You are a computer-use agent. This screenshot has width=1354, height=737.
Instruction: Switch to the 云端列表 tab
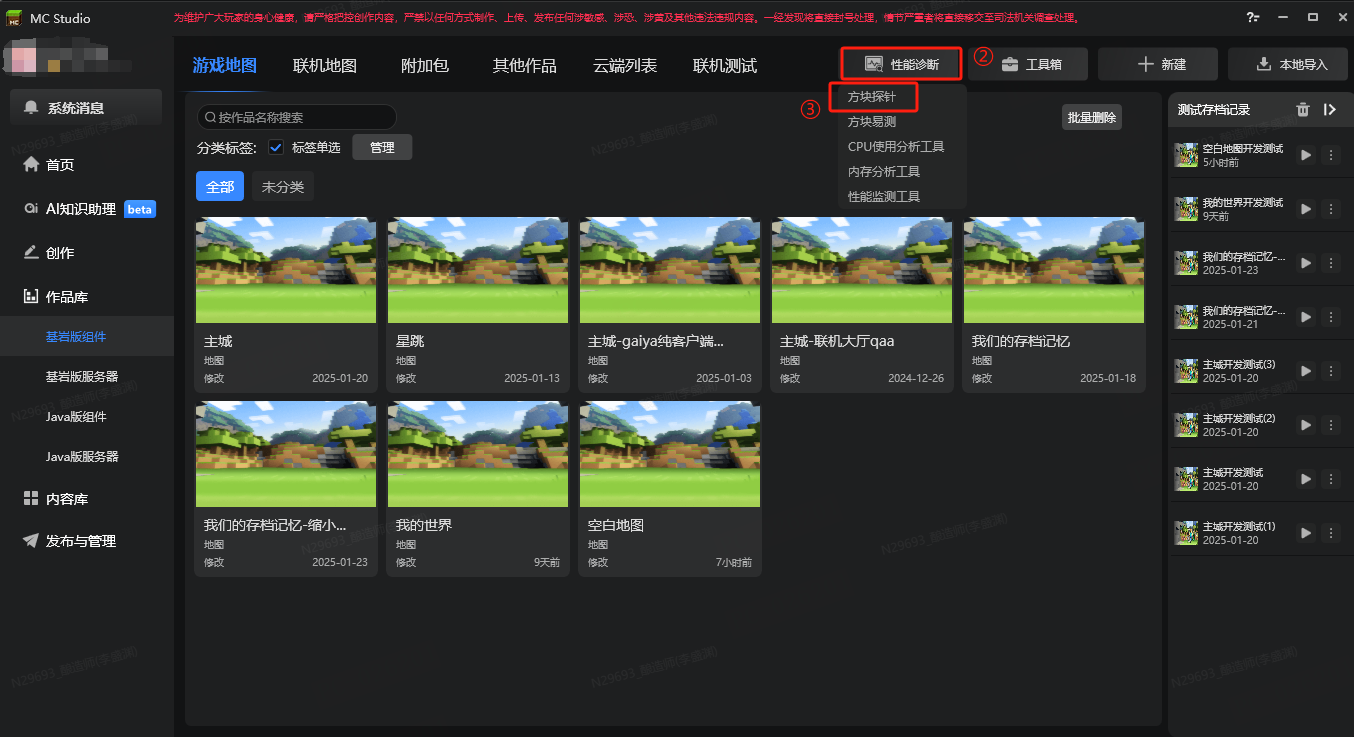pos(625,66)
